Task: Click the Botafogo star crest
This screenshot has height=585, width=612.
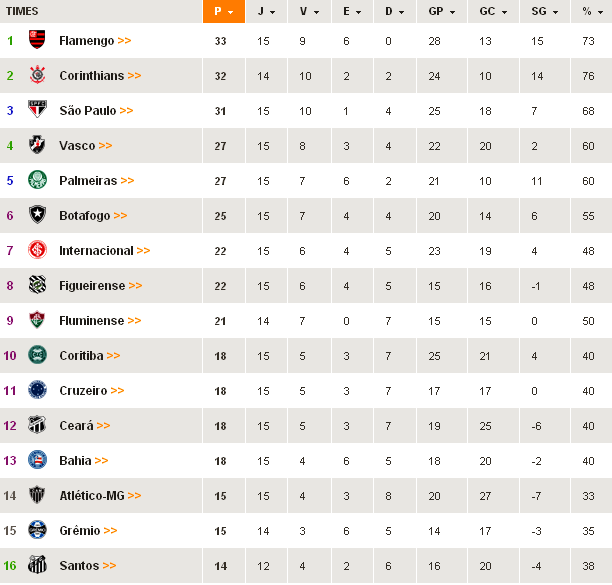Action: click(x=38, y=216)
